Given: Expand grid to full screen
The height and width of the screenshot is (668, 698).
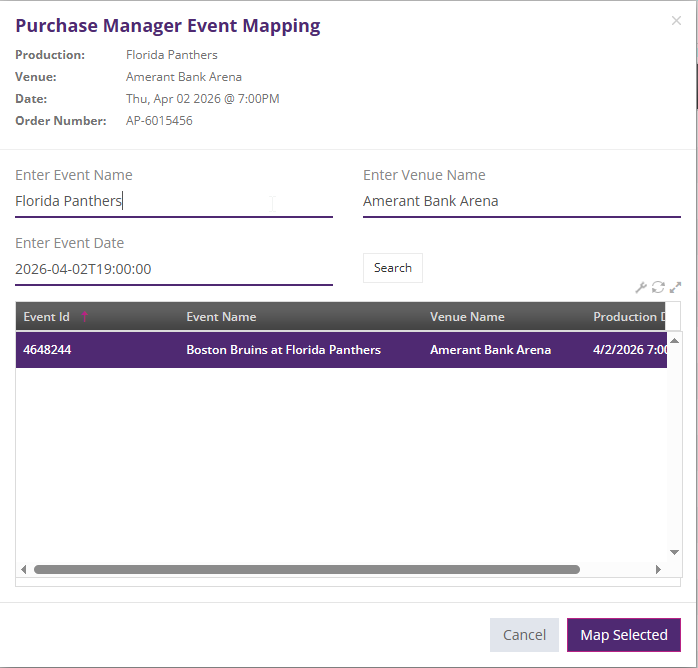Looking at the screenshot, I should (x=675, y=287).
